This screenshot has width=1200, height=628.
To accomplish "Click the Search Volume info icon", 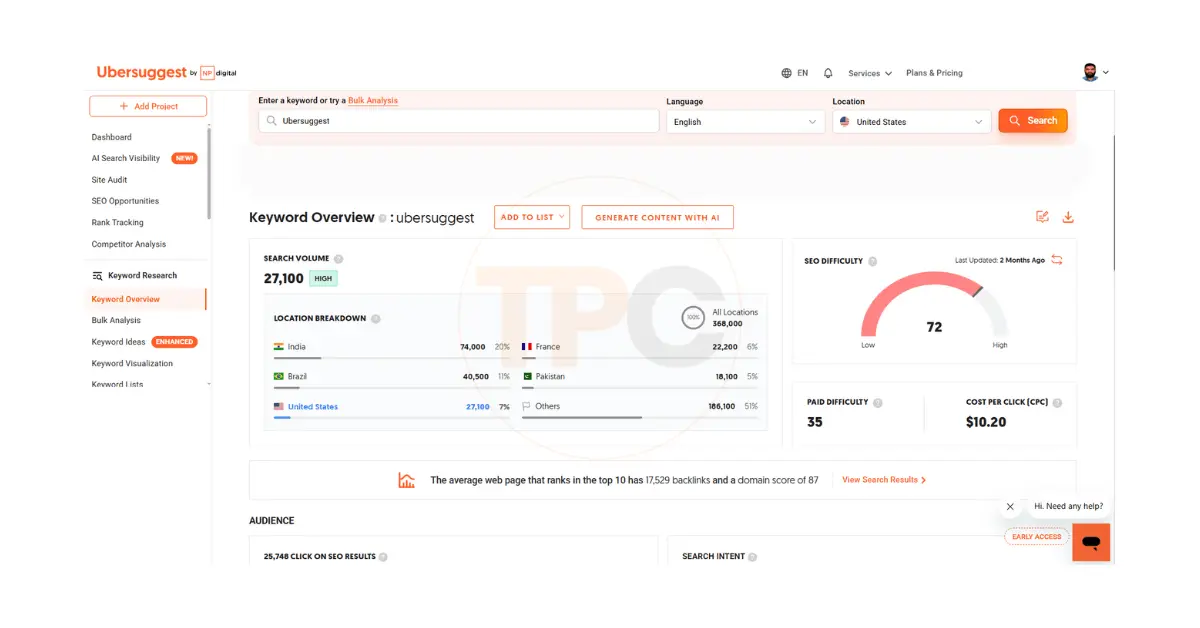I will [338, 259].
